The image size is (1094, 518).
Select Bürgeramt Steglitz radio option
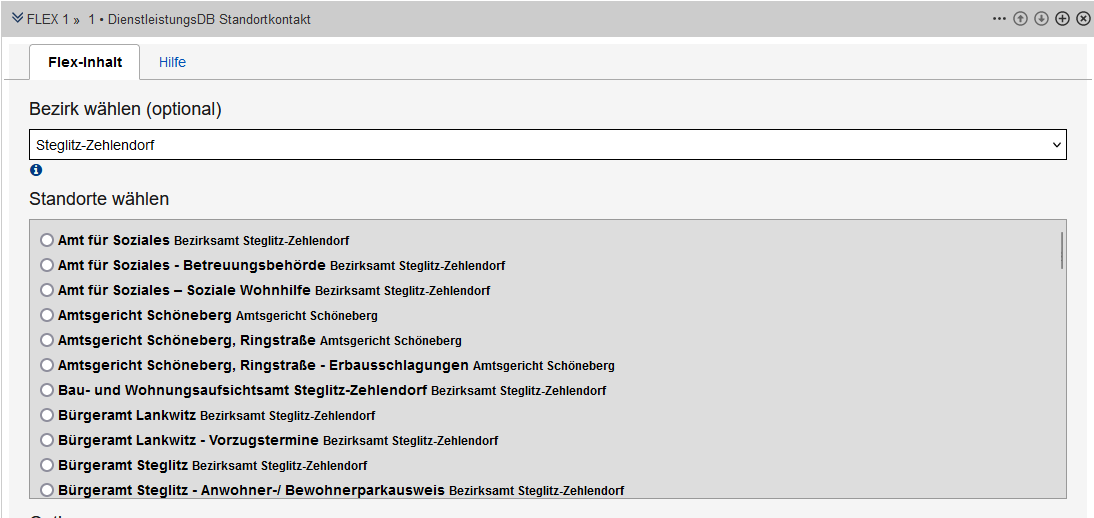pos(47,465)
